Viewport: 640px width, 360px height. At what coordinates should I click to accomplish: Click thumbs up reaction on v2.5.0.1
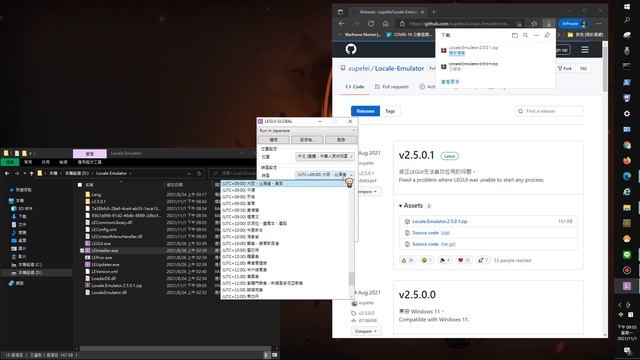[x=407, y=260]
